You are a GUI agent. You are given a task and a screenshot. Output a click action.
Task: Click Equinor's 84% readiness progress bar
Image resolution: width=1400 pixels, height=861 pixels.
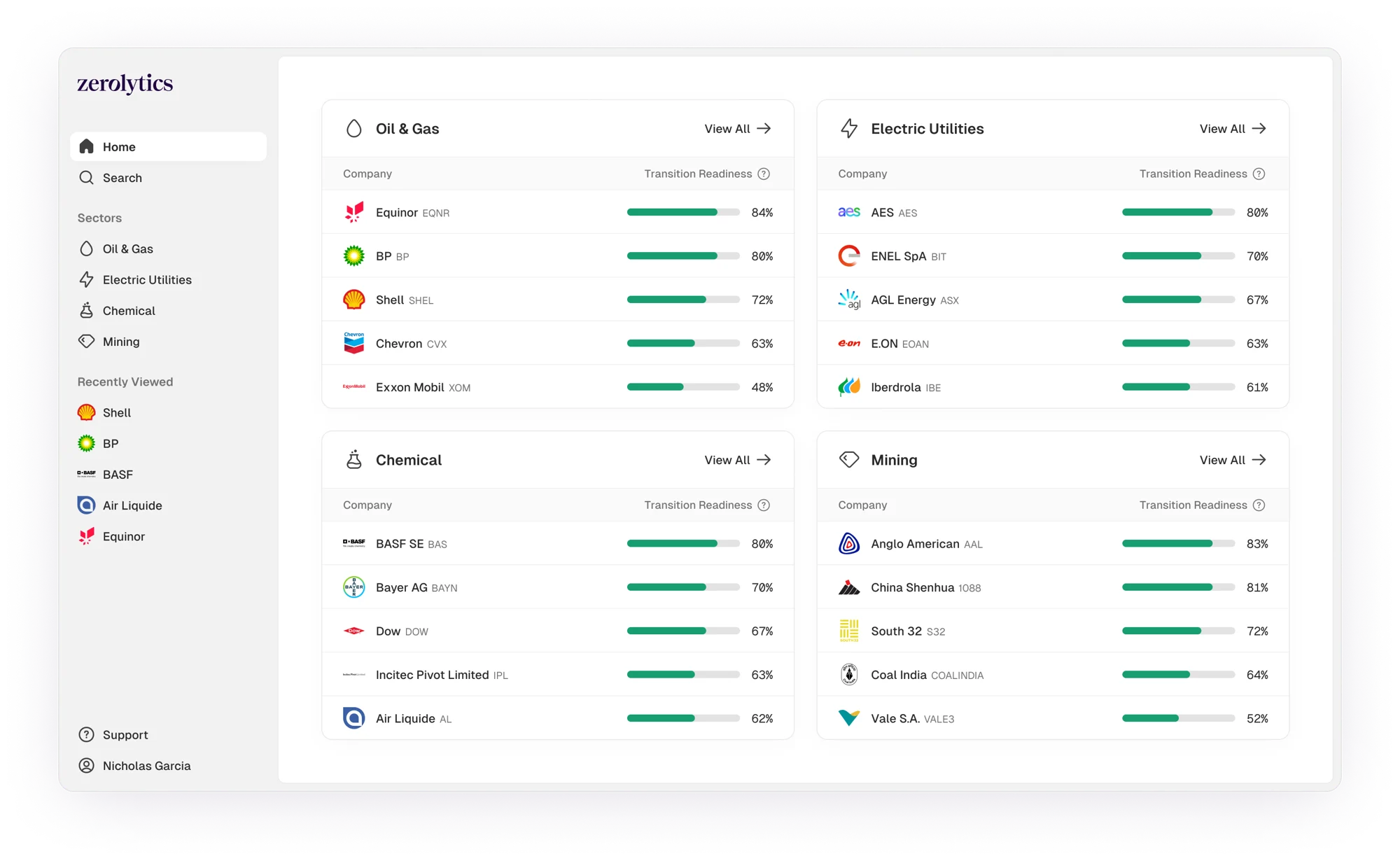tap(682, 212)
